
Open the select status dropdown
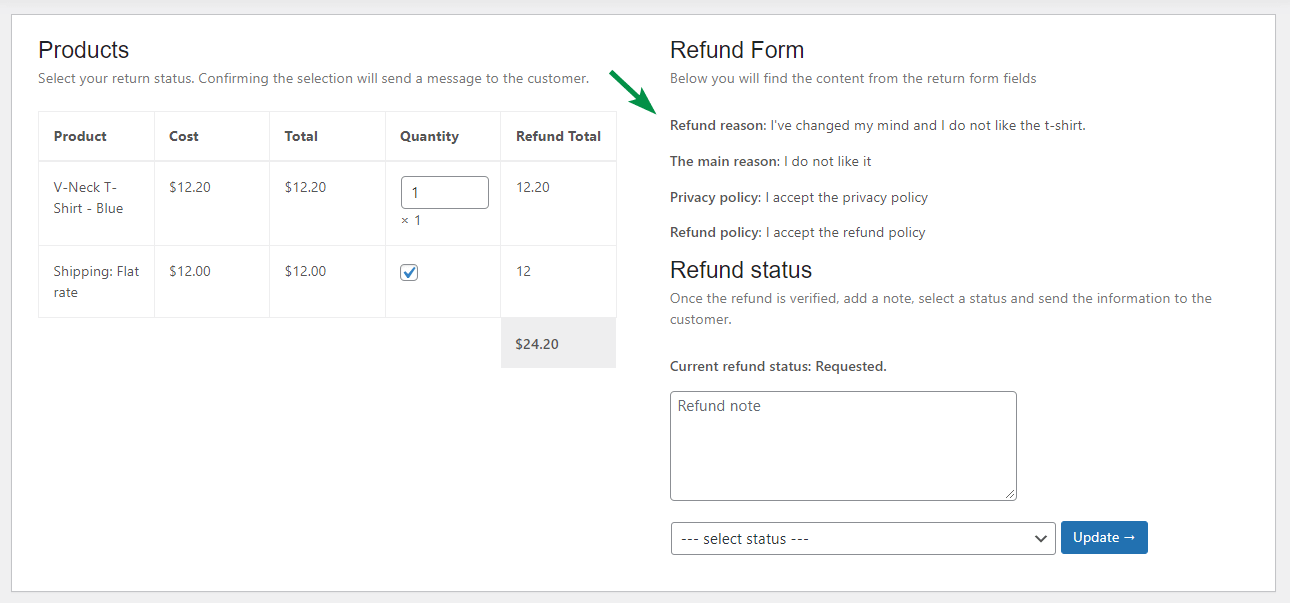tap(863, 538)
